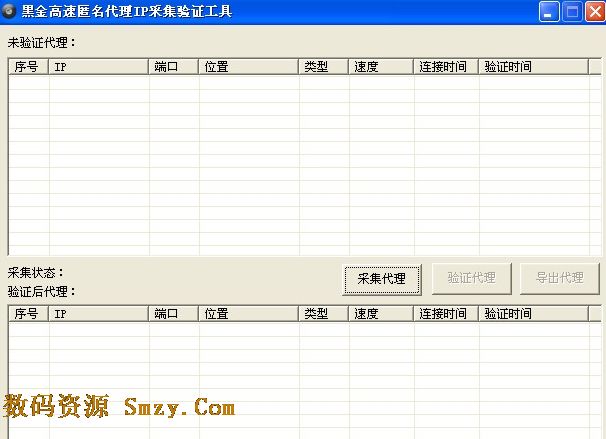Click the 位置 header in the verified proxy list

click(x=249, y=314)
